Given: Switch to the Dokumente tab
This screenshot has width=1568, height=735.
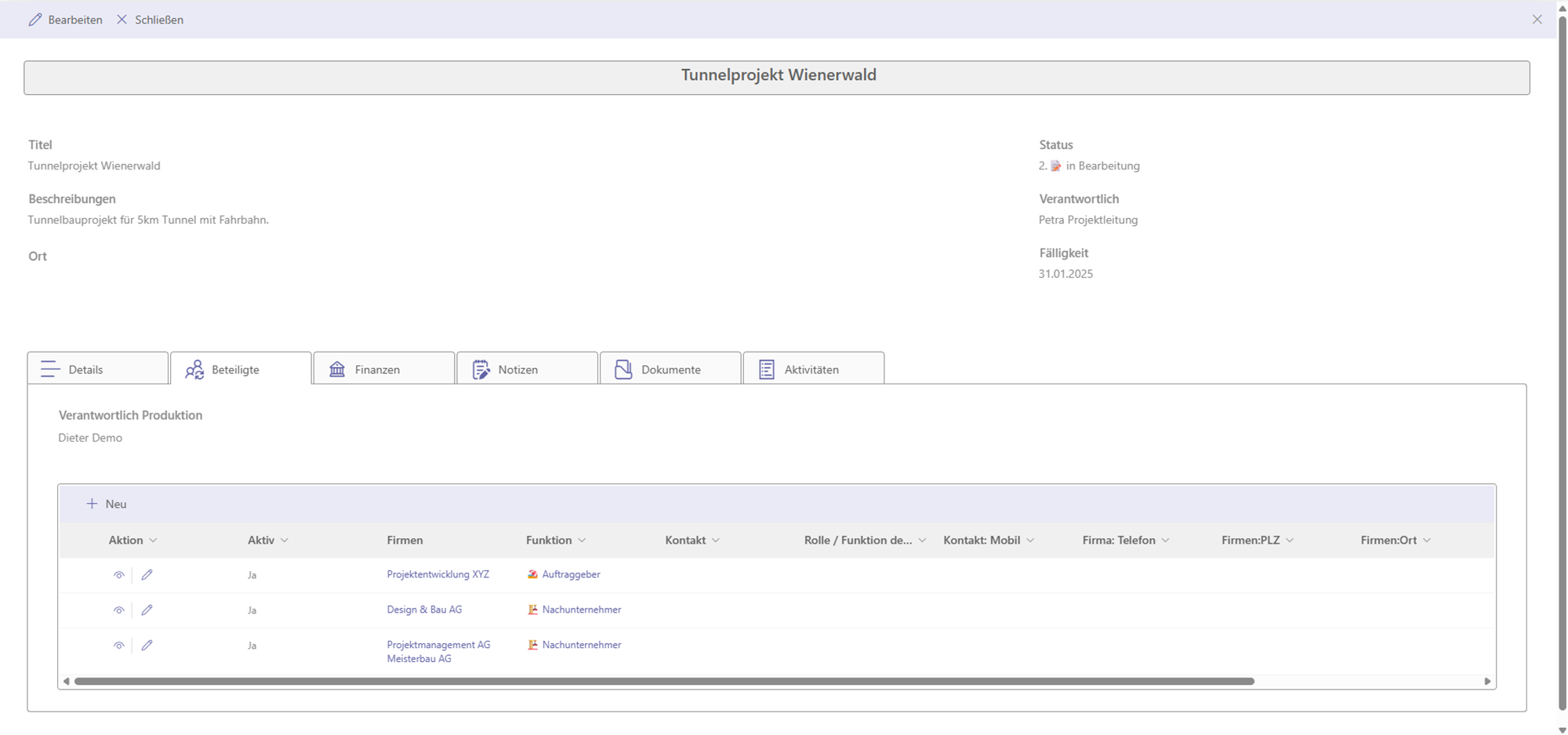Looking at the screenshot, I should tap(670, 369).
